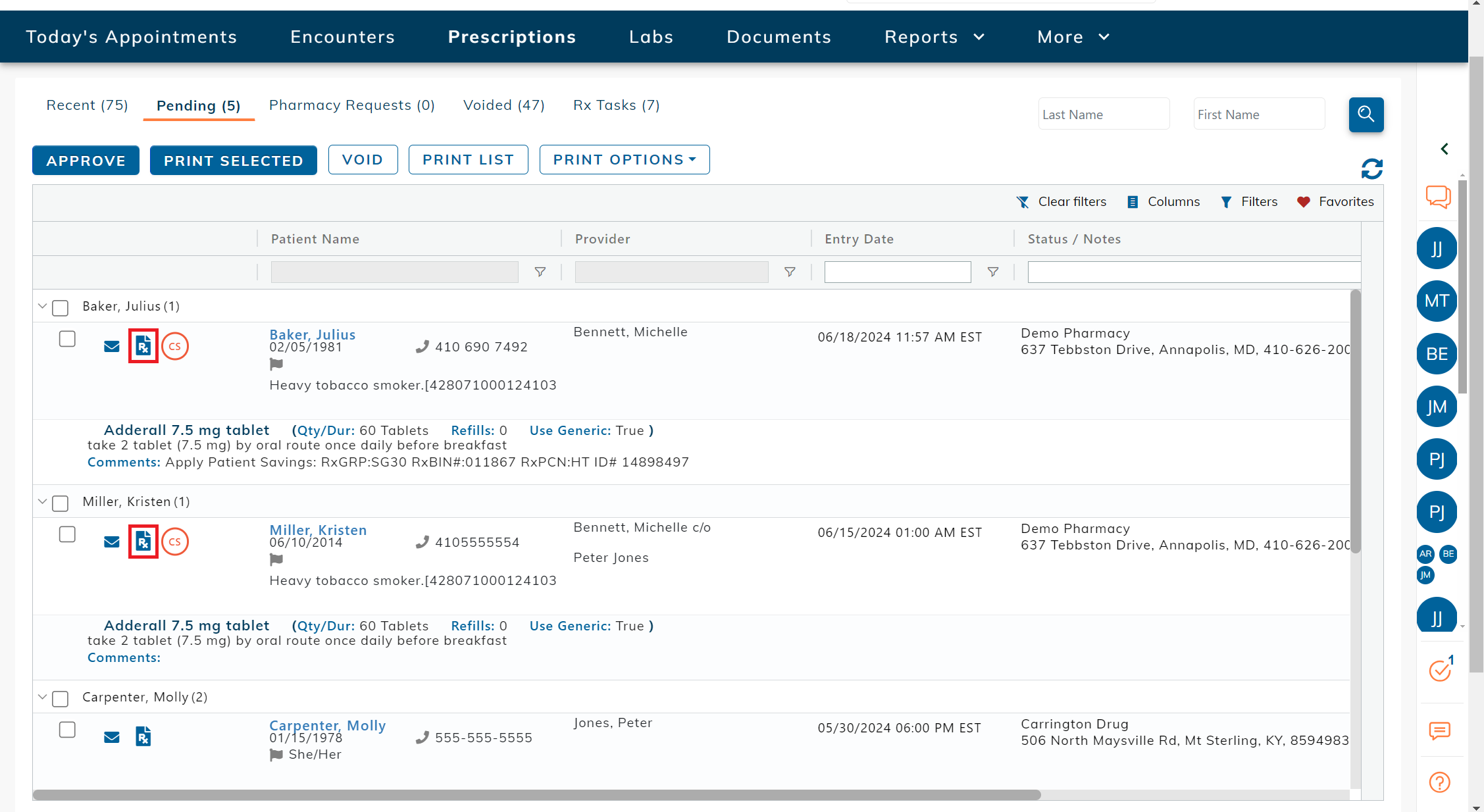Go to Today's Appointments
1484x812 pixels.
[x=132, y=37]
